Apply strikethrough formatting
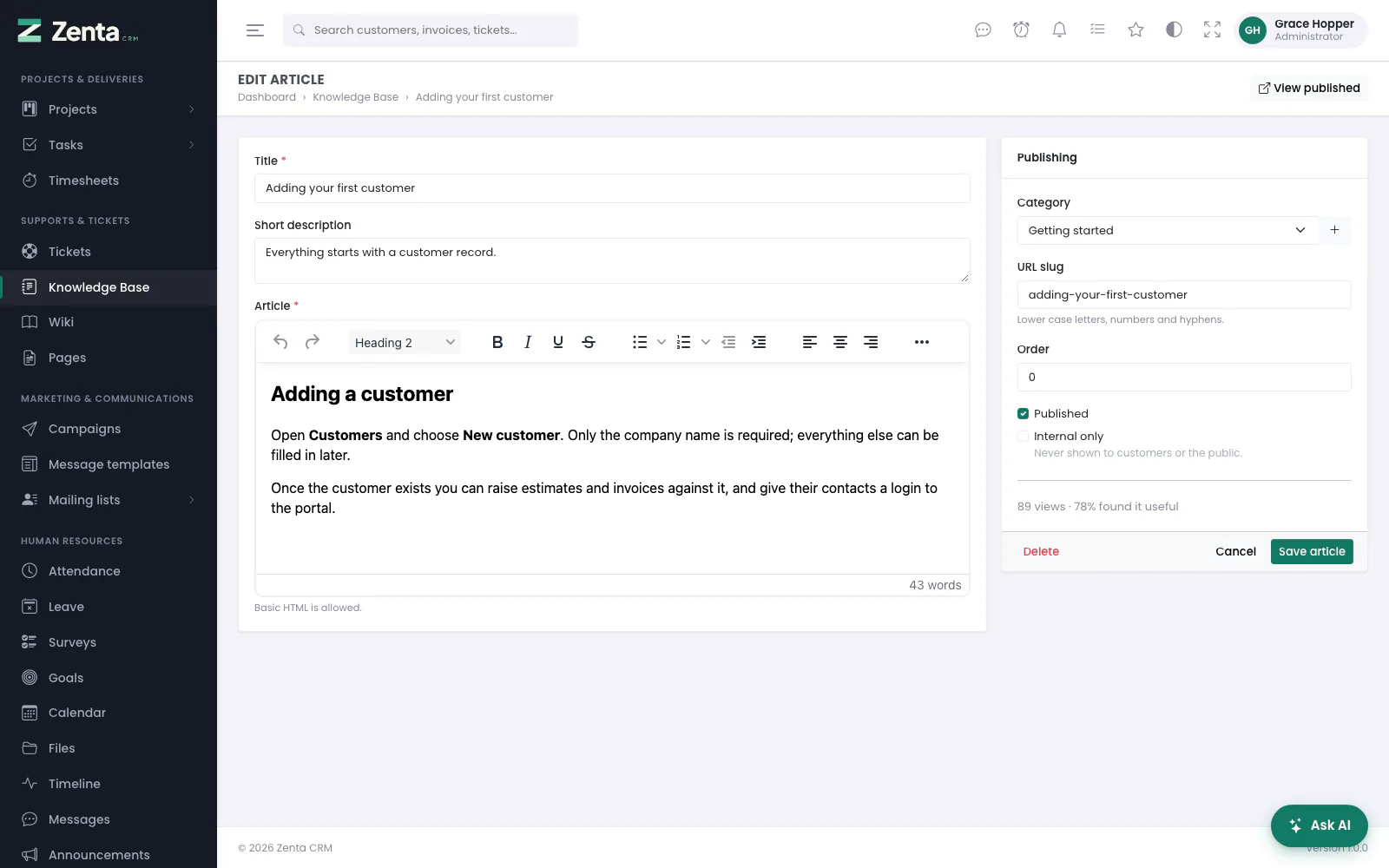1389x868 pixels. [x=589, y=342]
